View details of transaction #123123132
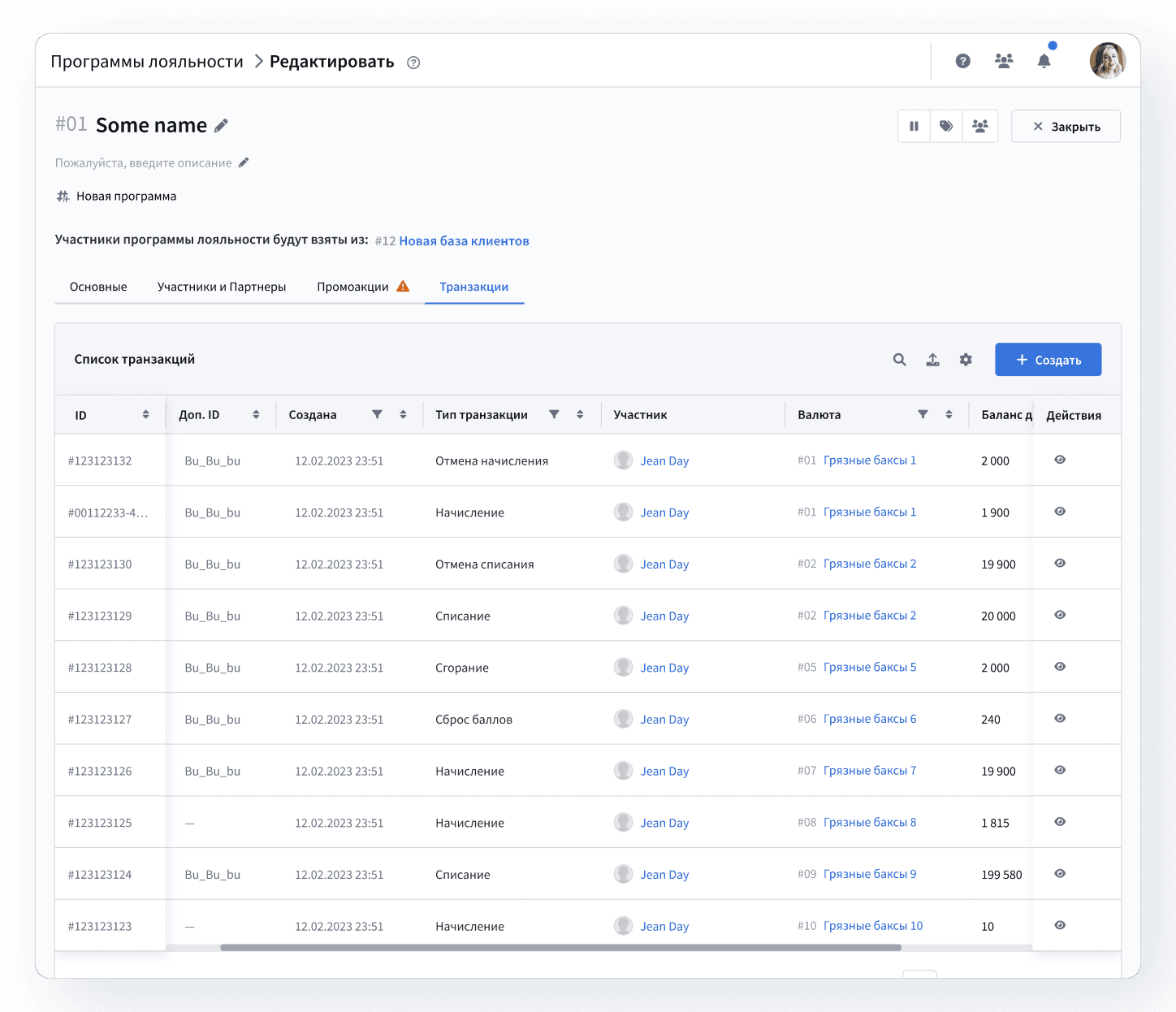This screenshot has height=1012, width=1176. 1059,460
